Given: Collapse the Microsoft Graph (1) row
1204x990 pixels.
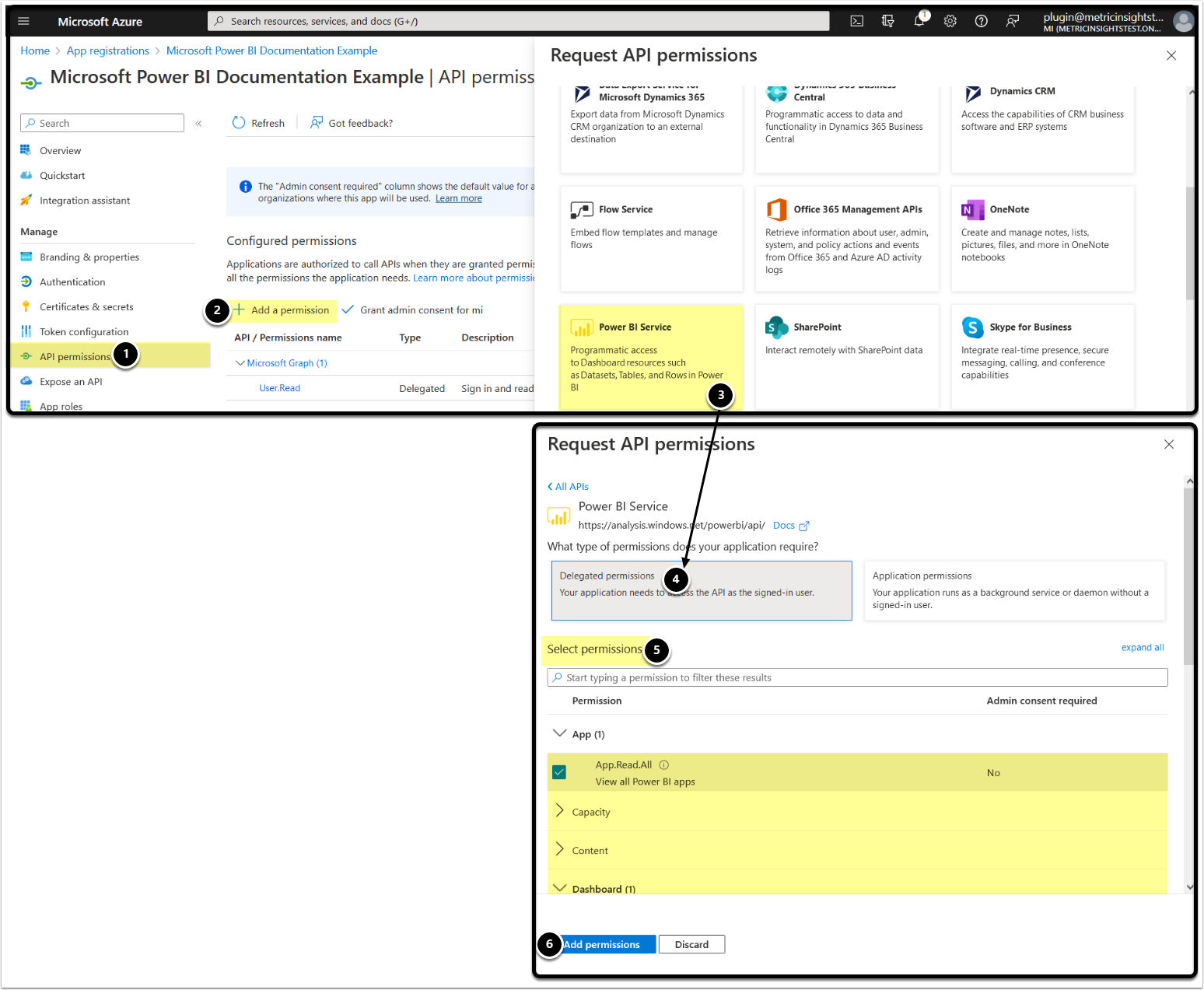Looking at the screenshot, I should pyautogui.click(x=240, y=363).
